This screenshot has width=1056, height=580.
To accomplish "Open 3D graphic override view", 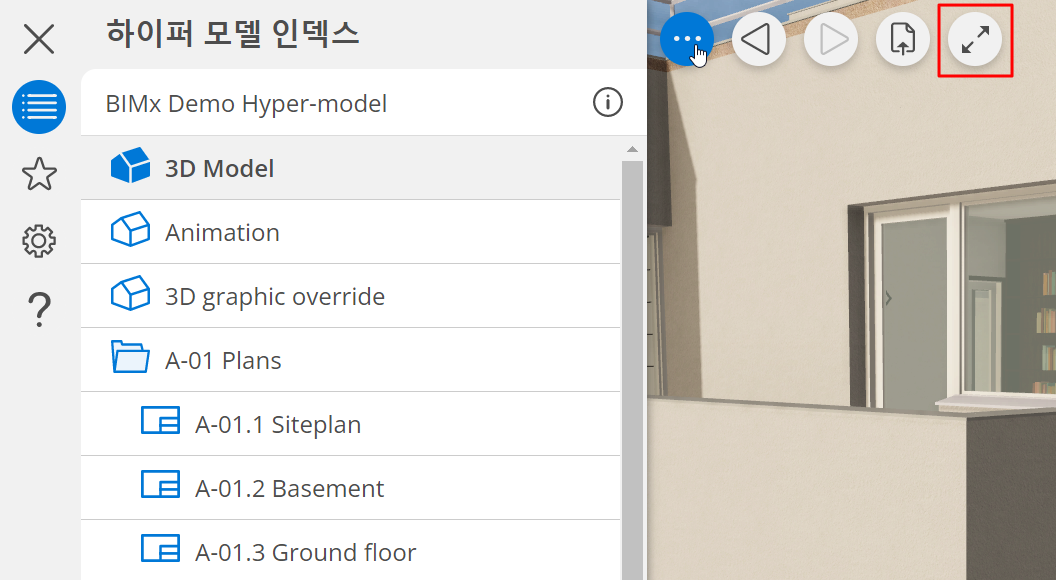I will 274,297.
